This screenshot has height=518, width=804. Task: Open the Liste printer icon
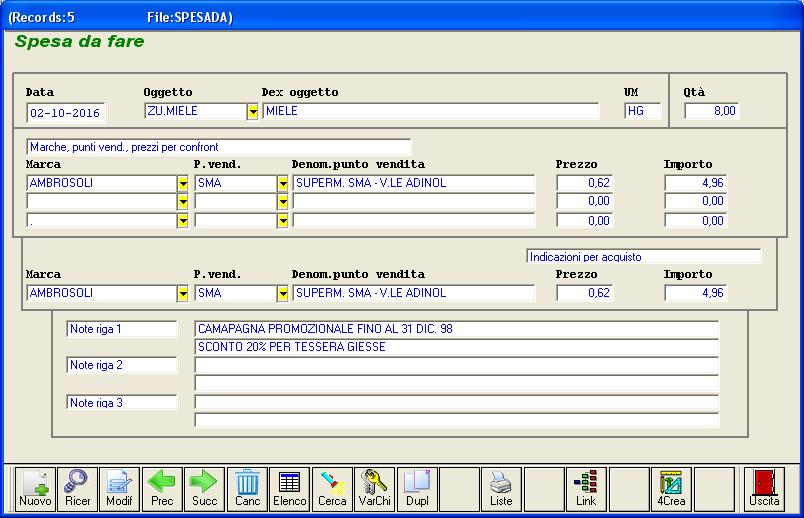click(501, 489)
